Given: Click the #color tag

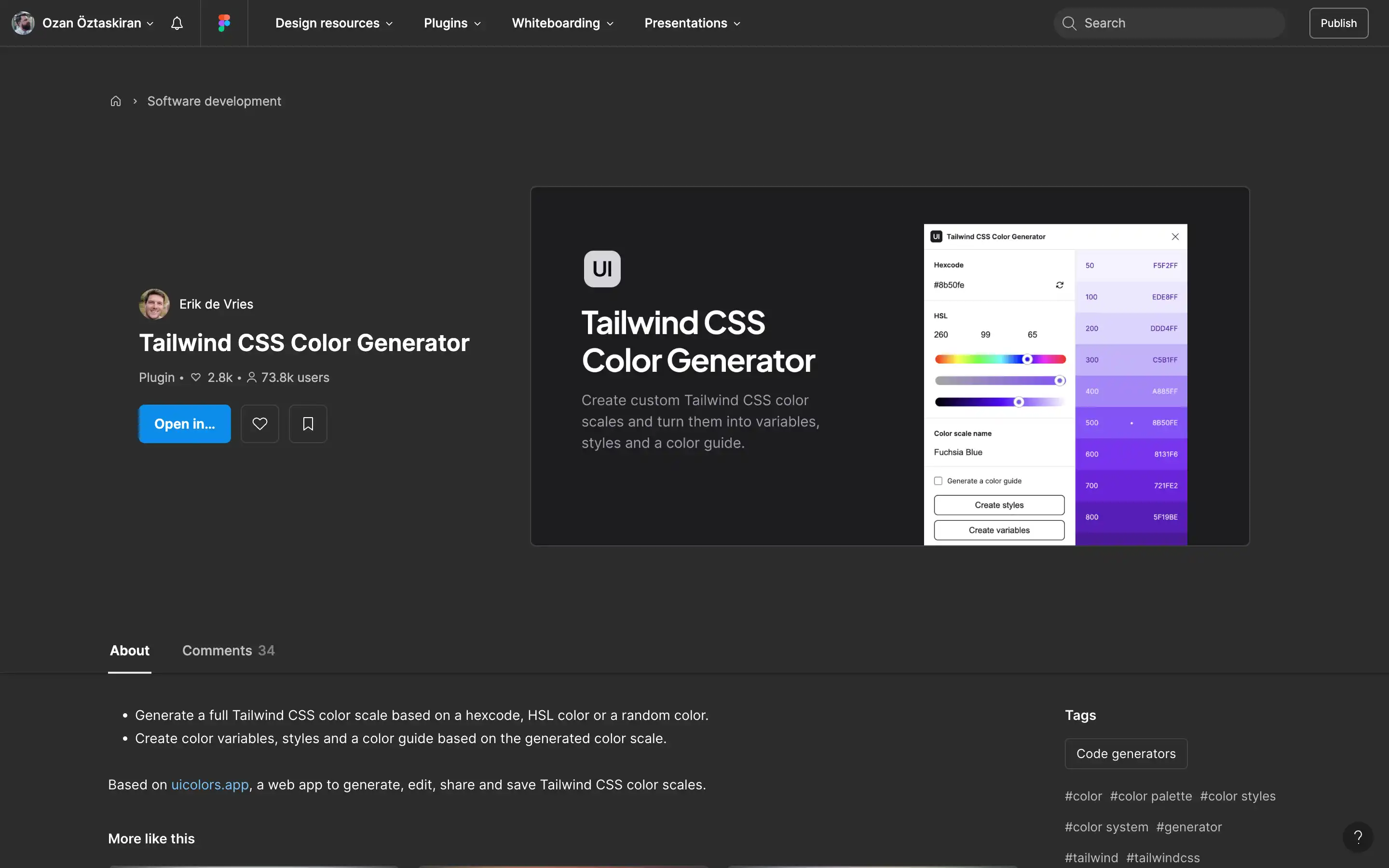Looking at the screenshot, I should [1083, 796].
